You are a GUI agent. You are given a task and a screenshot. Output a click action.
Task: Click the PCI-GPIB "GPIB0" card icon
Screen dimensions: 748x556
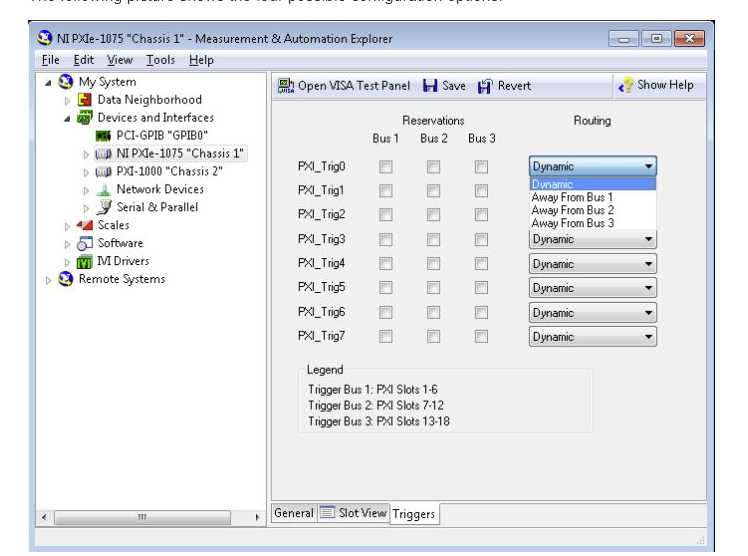pyautogui.click(x=103, y=136)
